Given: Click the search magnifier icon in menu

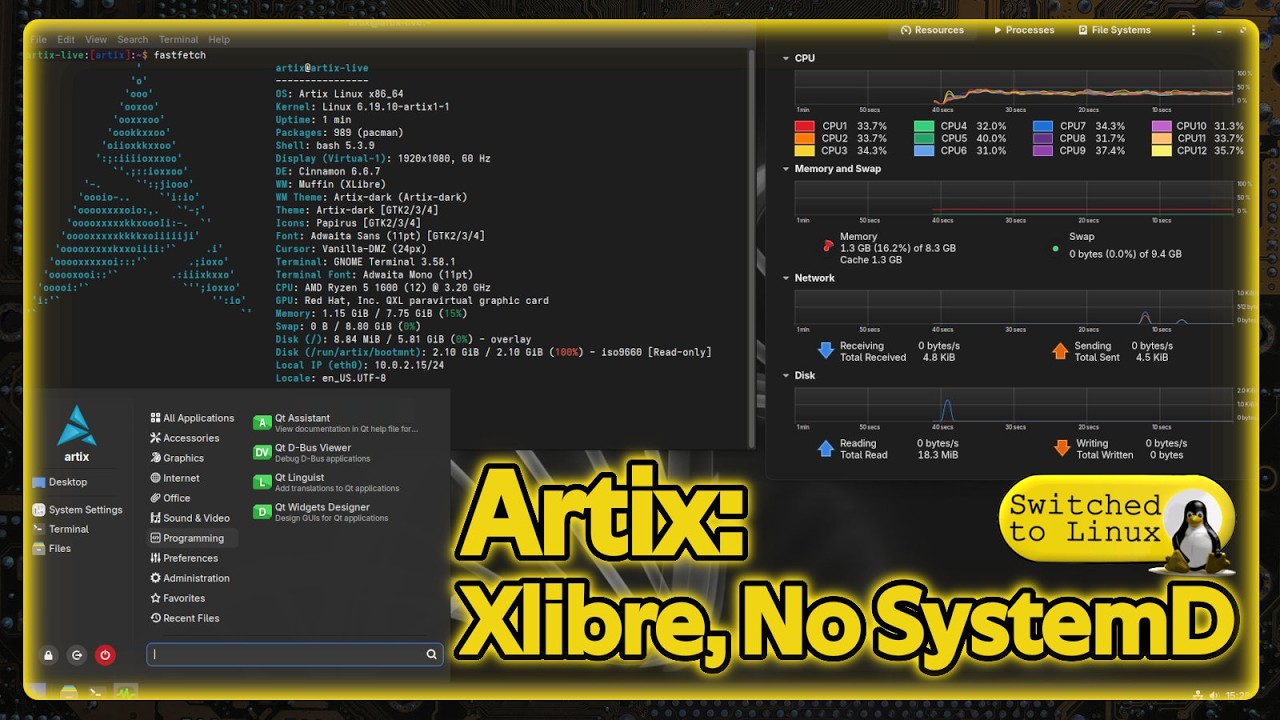Looking at the screenshot, I should click(431, 654).
